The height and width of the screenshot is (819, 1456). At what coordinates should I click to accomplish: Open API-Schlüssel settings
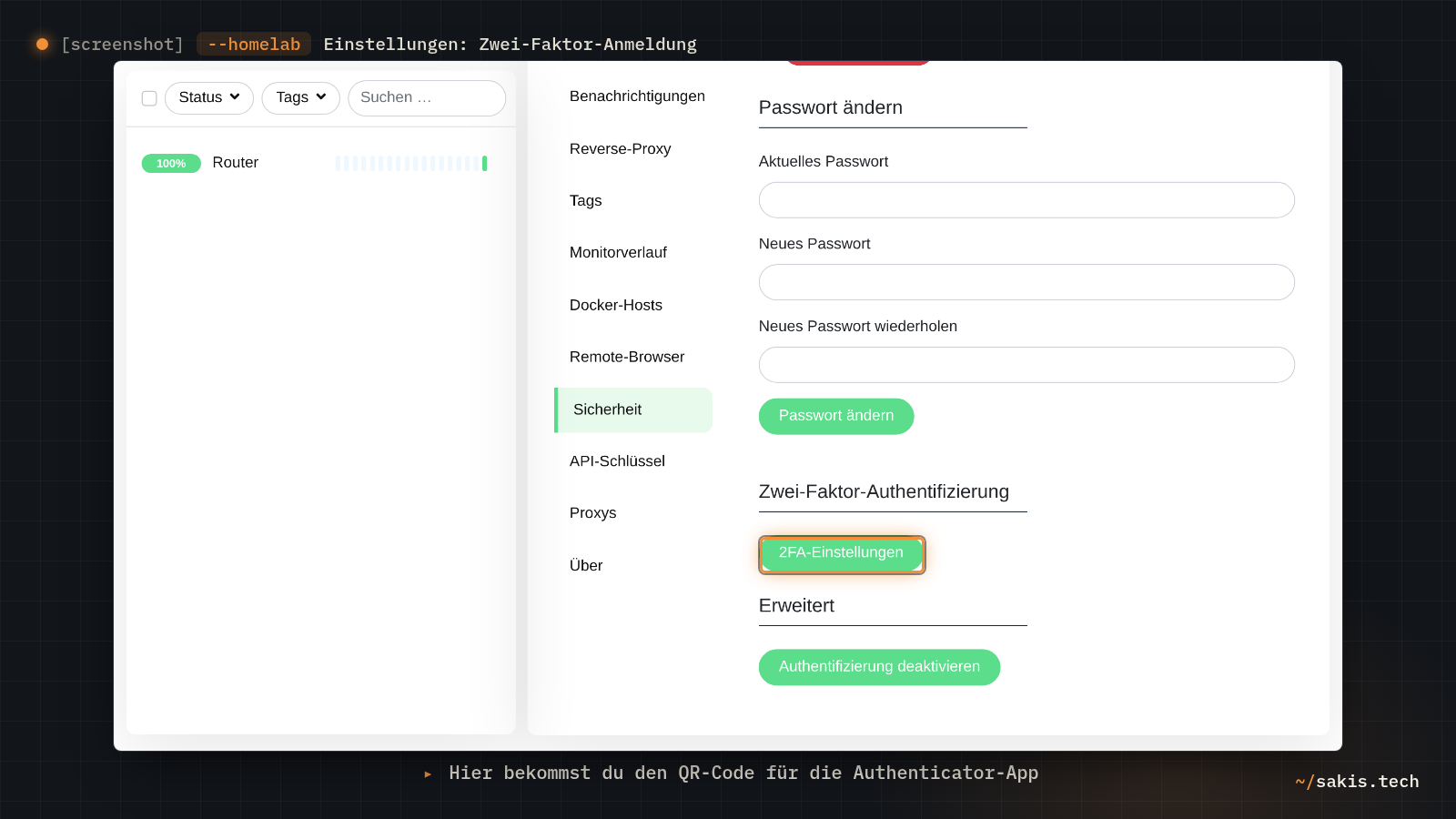pyautogui.click(x=633, y=461)
